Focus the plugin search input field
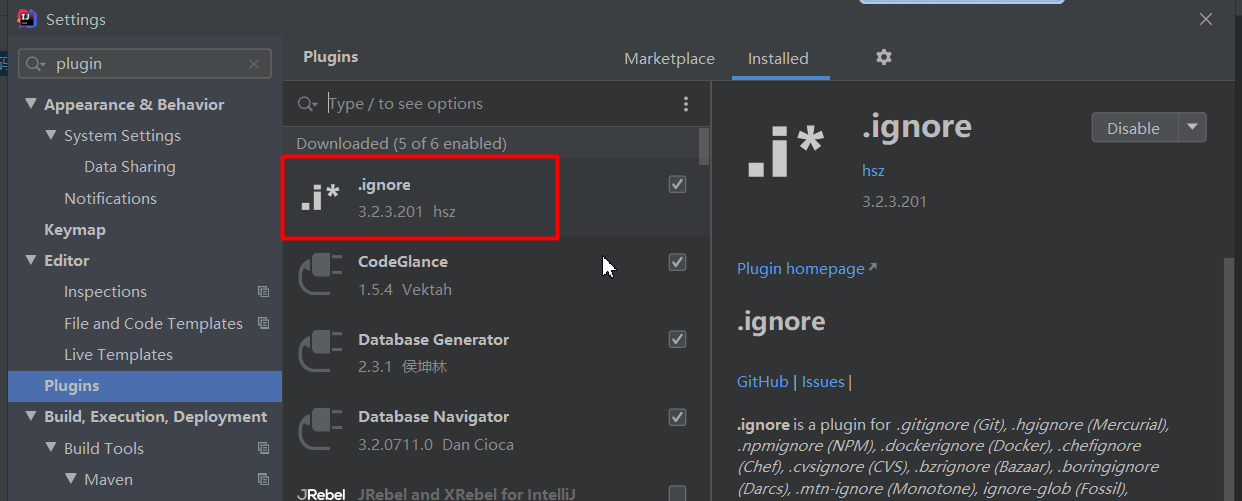 [500, 104]
